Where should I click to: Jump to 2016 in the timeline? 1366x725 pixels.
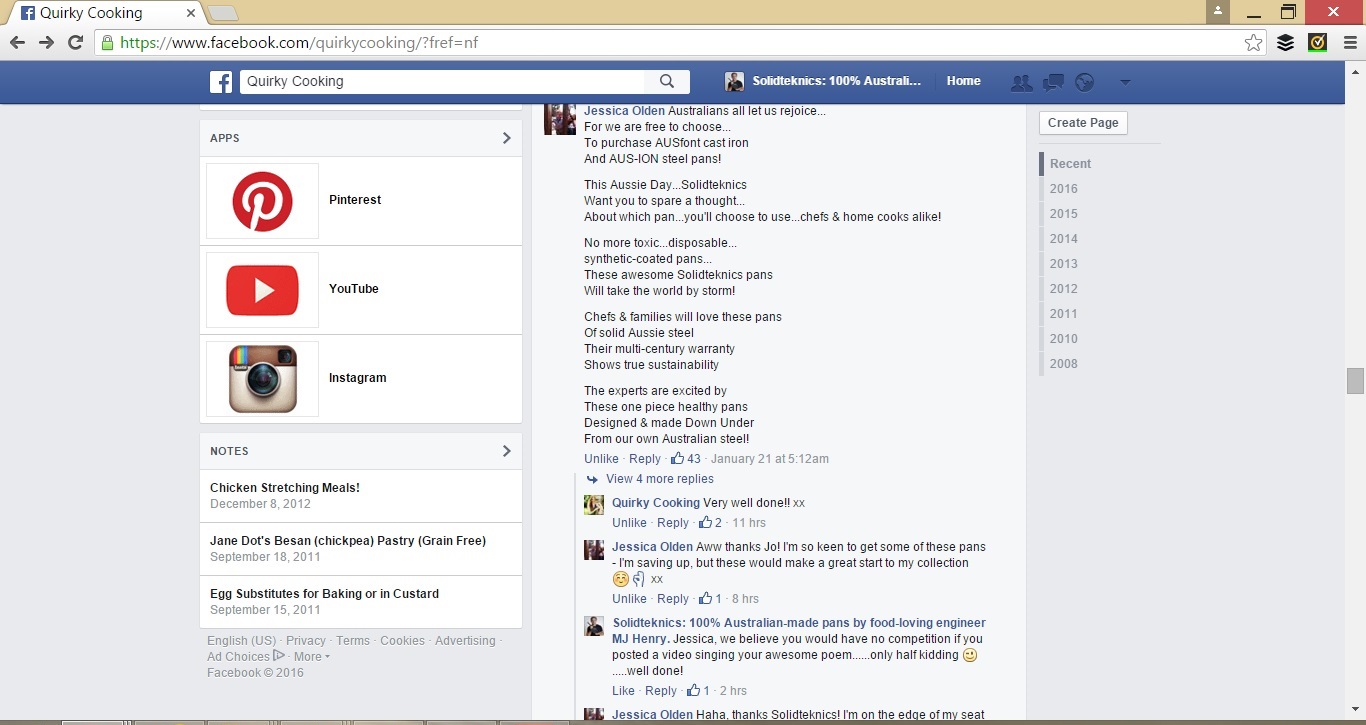point(1064,189)
